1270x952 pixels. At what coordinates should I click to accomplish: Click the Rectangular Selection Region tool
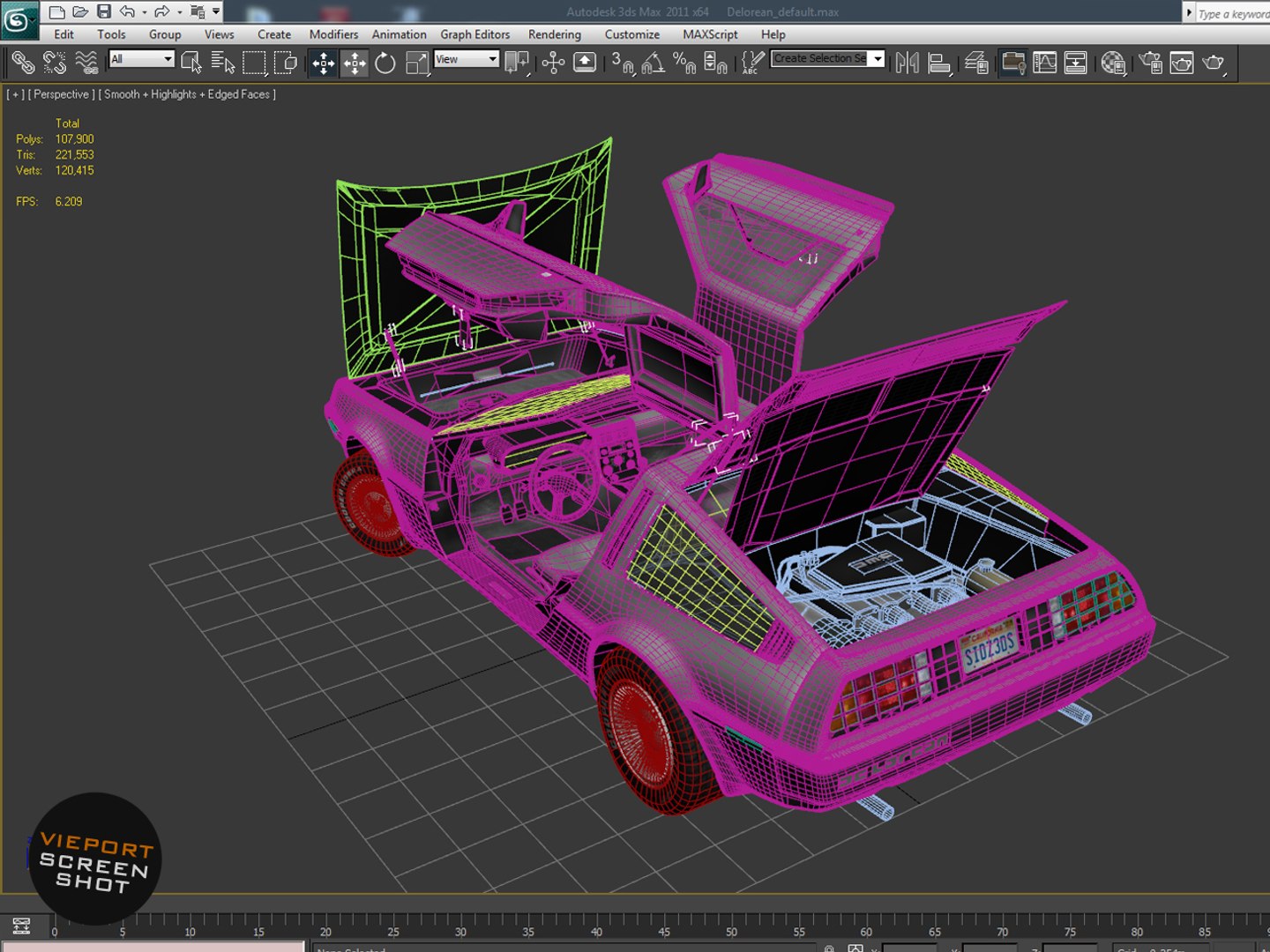(x=255, y=63)
